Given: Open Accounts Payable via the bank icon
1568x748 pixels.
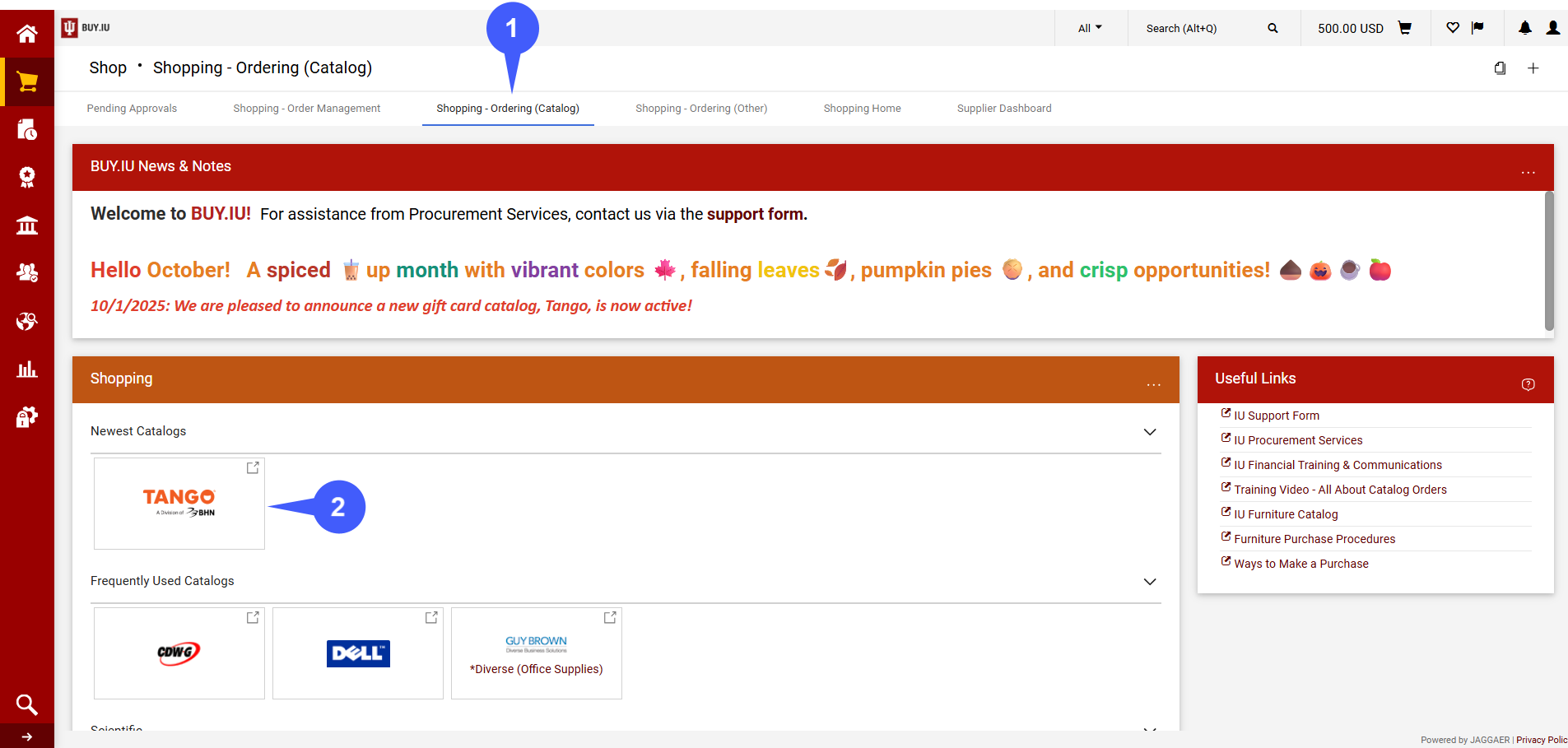Looking at the screenshot, I should [27, 225].
